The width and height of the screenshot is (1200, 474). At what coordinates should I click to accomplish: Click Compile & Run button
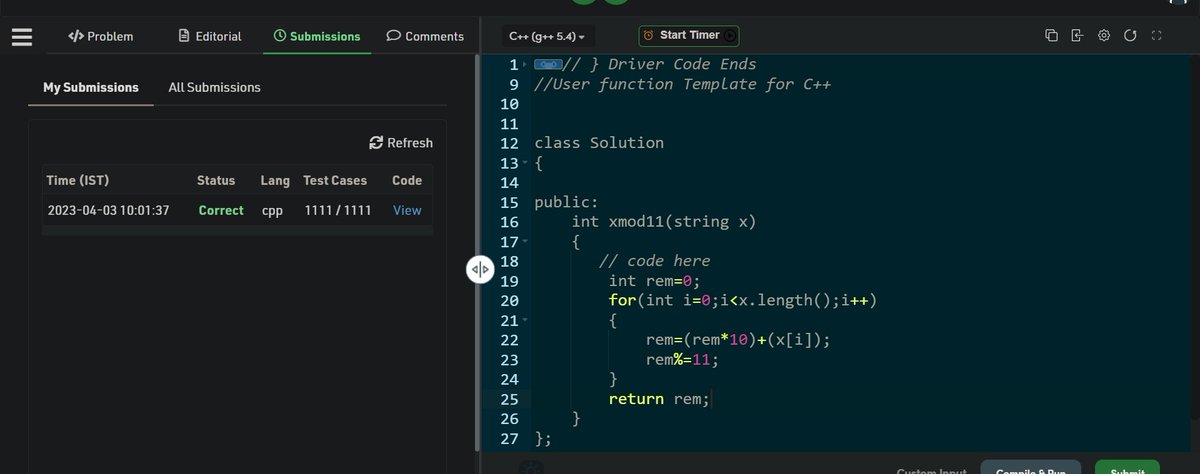click(x=1031, y=468)
